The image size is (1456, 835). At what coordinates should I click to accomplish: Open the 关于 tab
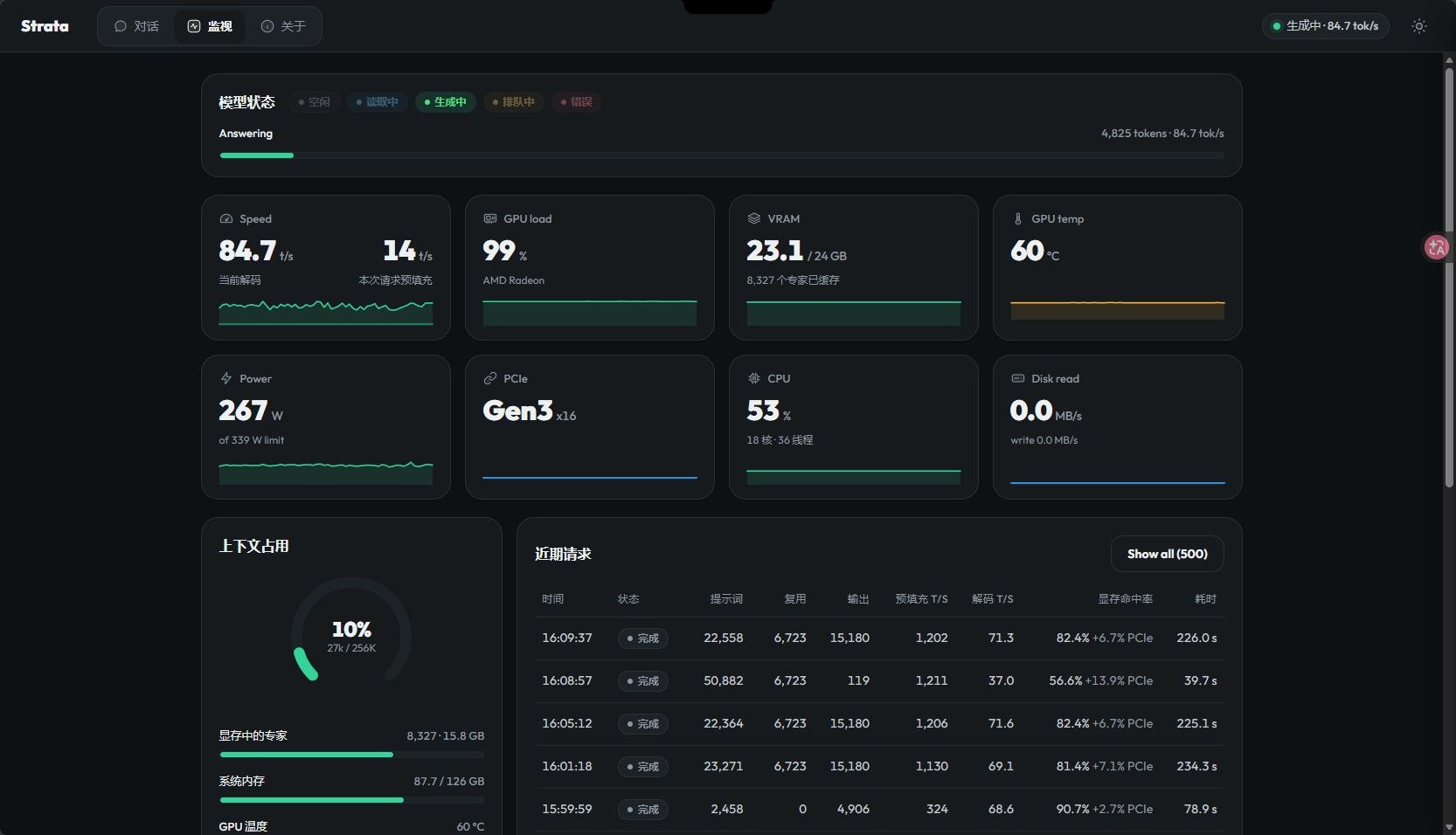284,26
